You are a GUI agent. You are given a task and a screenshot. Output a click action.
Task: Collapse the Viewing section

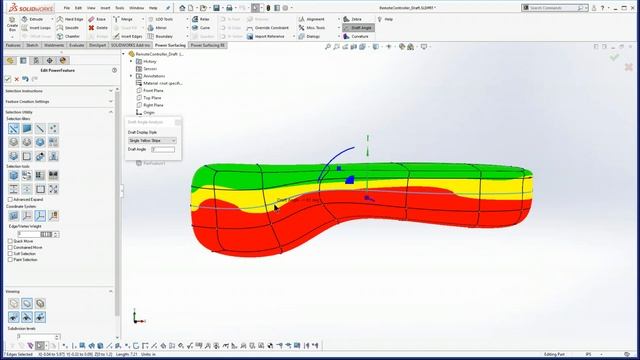(x=111, y=291)
